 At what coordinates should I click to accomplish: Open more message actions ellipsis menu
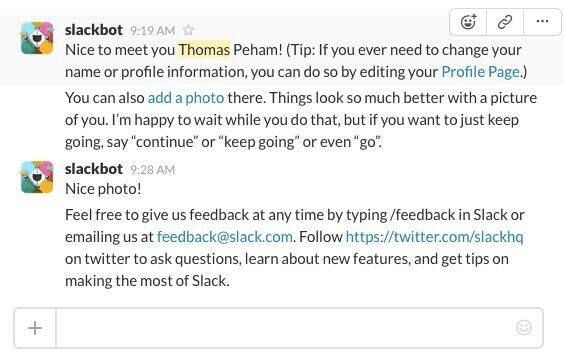[542, 22]
